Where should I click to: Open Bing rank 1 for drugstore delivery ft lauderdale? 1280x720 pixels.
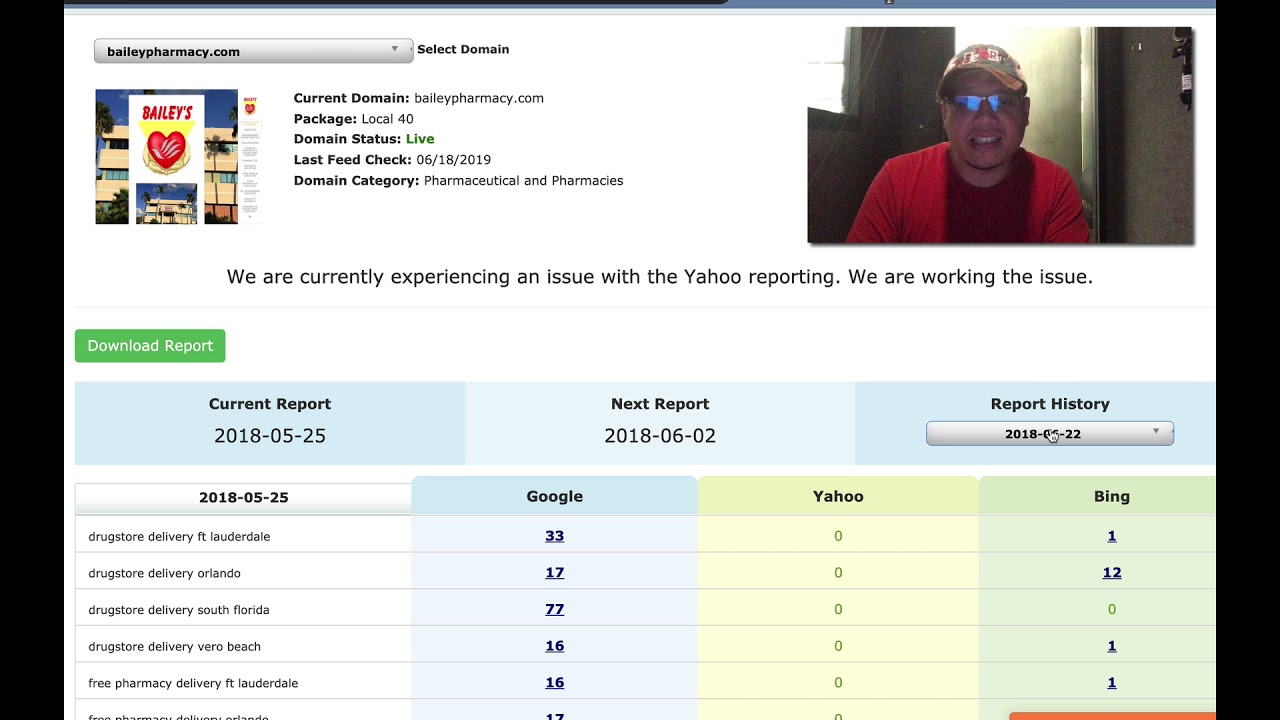1112,536
